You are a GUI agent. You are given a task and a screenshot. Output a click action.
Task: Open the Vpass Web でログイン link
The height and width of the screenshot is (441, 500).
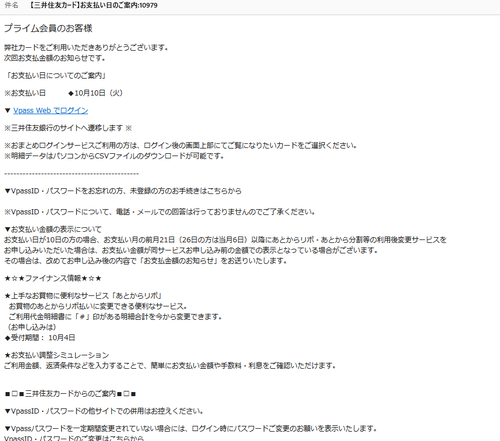click(51, 110)
